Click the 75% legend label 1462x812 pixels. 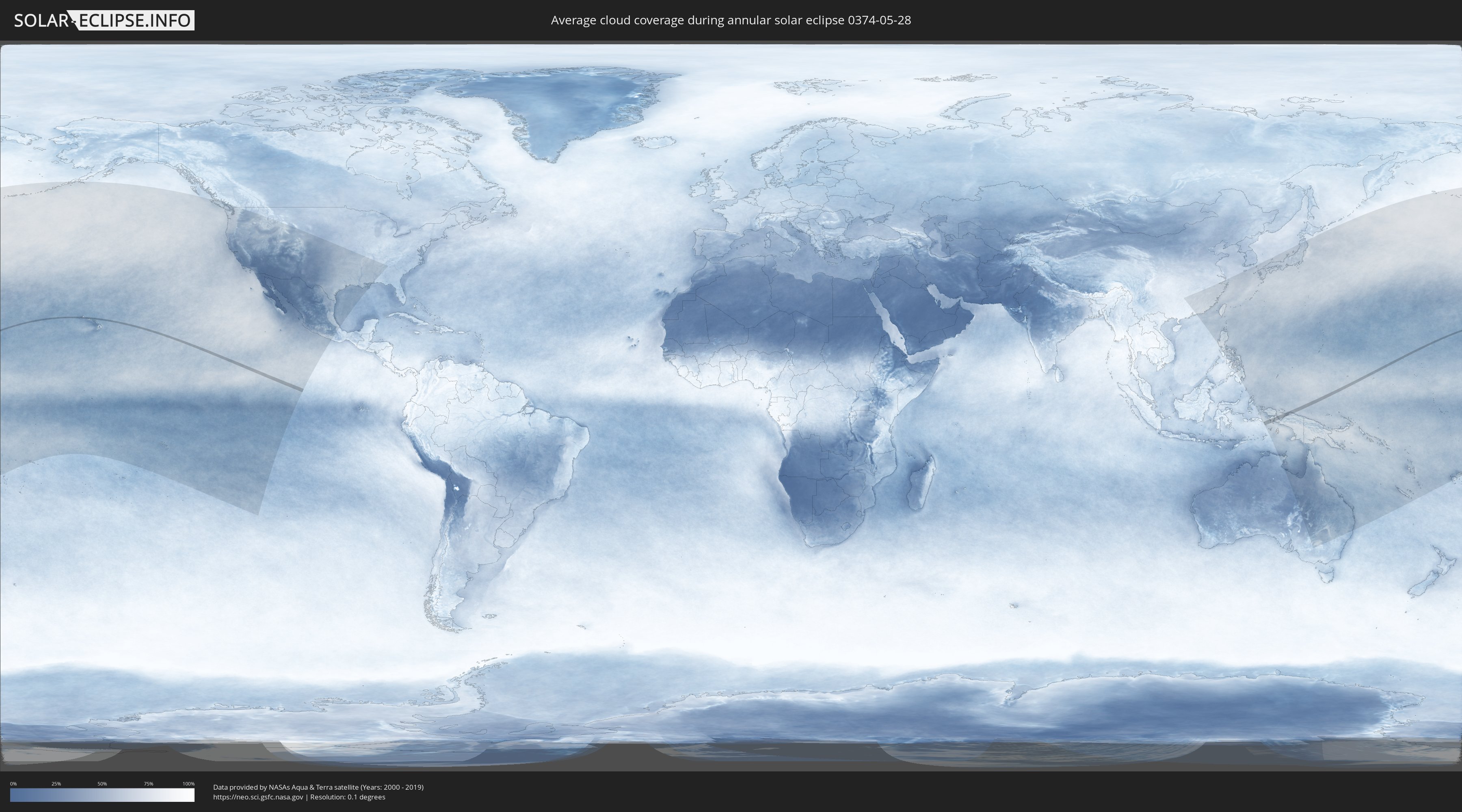148,784
